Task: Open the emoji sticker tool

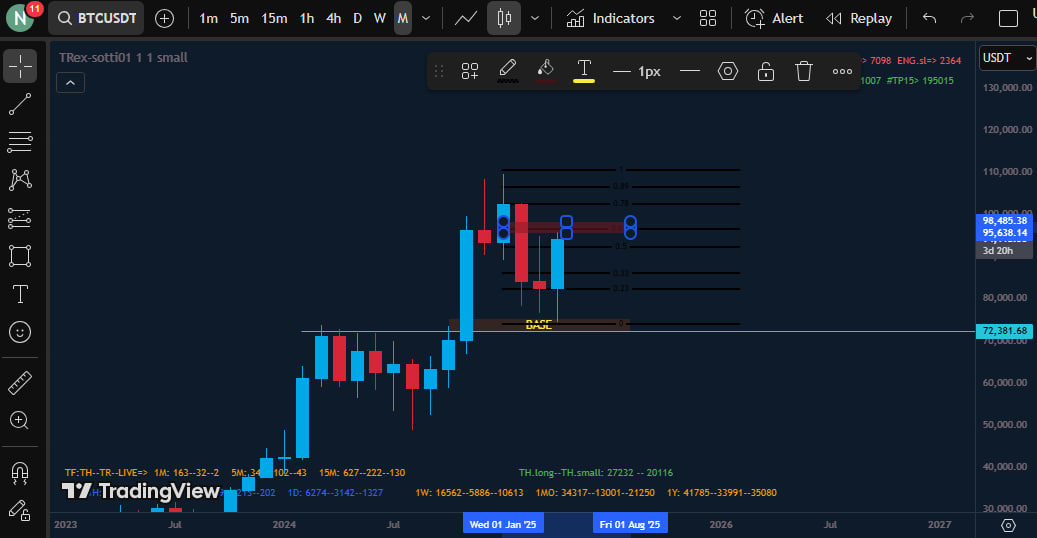Action: point(20,331)
